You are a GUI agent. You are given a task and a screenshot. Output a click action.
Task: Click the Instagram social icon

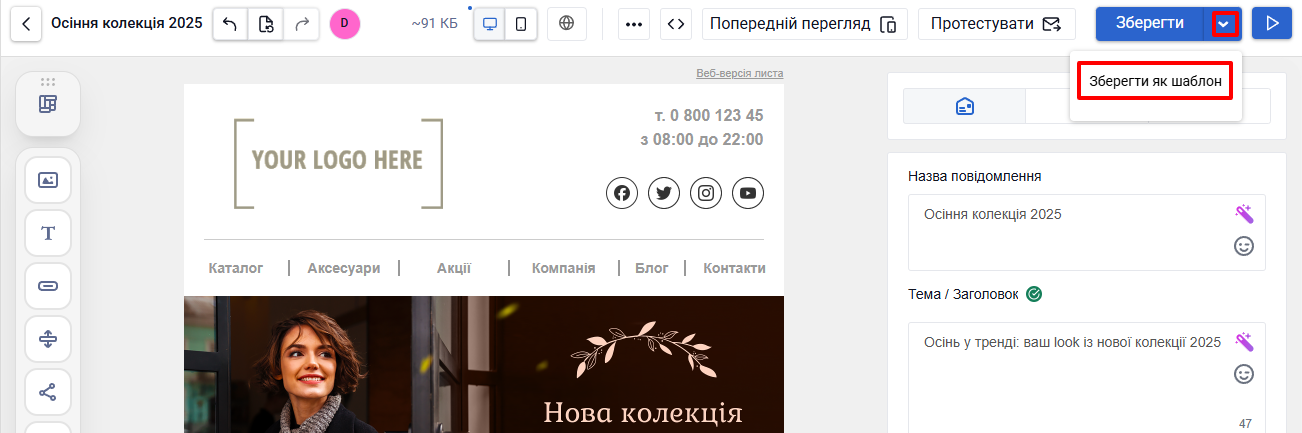tap(706, 193)
